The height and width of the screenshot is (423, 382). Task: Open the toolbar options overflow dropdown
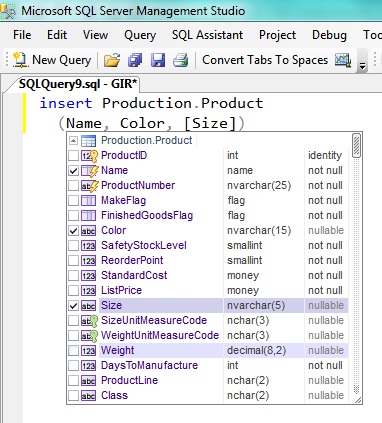[362, 61]
